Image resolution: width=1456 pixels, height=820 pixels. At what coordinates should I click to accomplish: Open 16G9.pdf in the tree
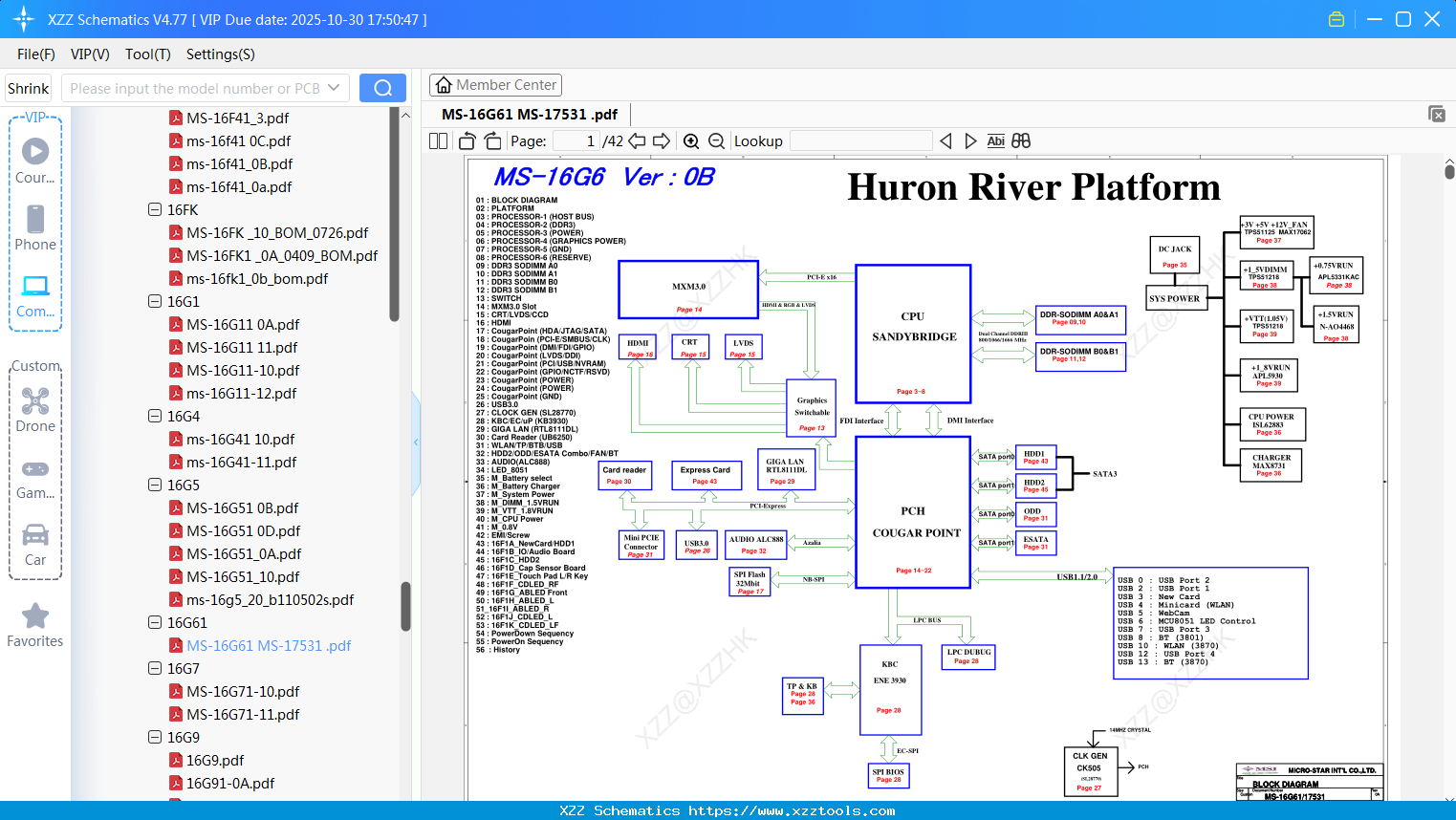click(x=215, y=760)
